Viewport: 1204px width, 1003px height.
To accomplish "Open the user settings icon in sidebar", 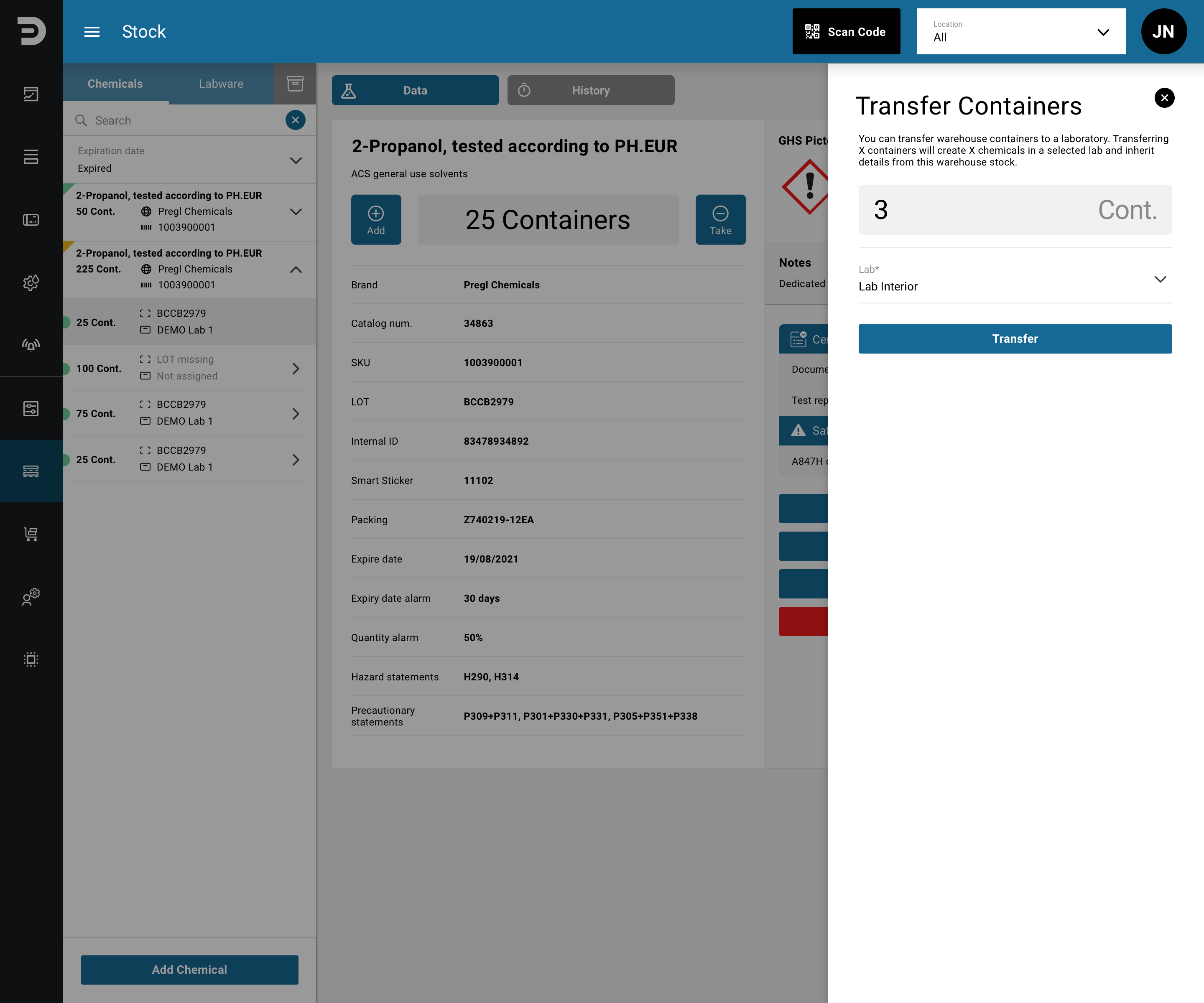I will [31, 597].
